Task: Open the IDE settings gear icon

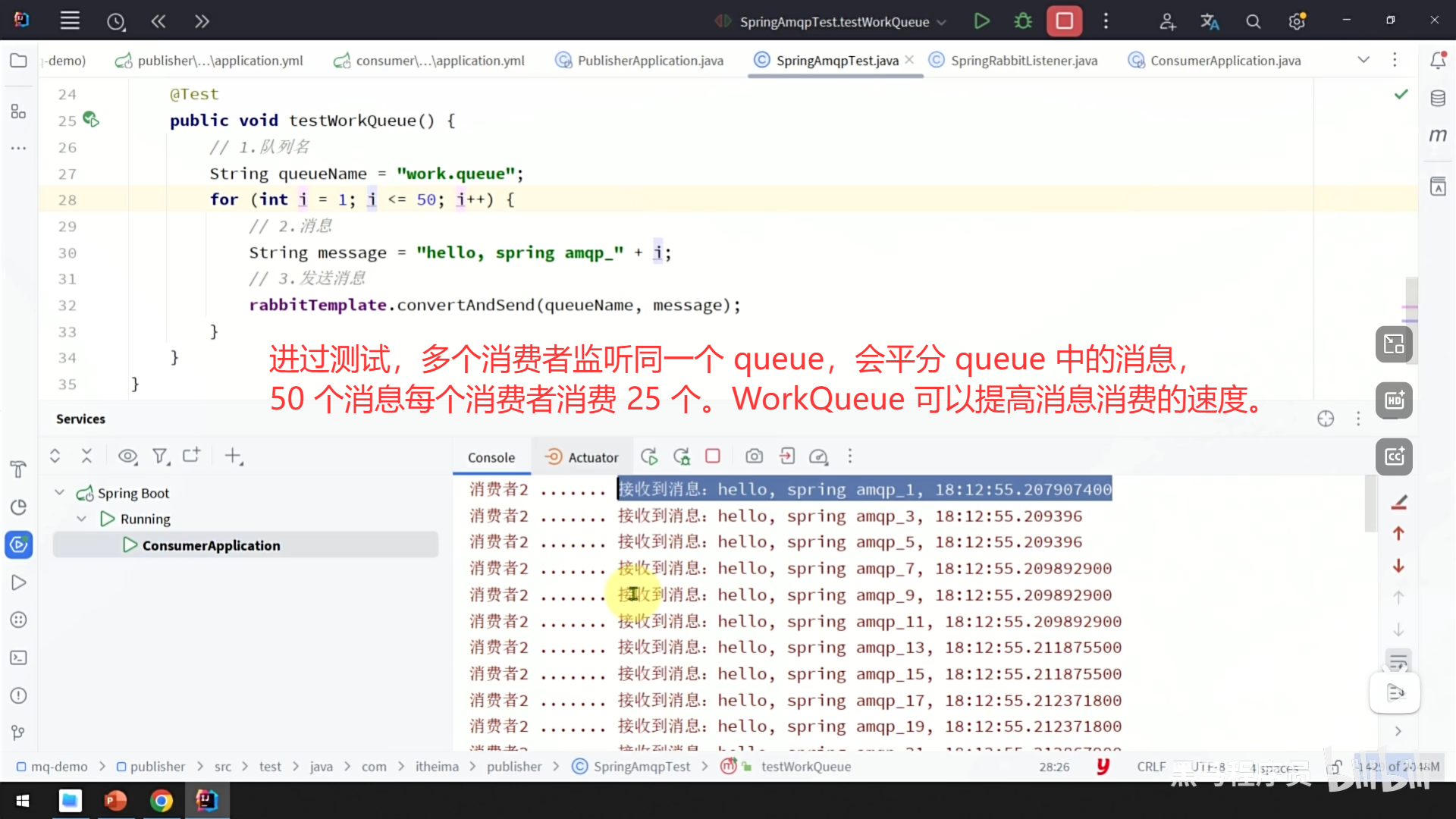Action: 1297,22
